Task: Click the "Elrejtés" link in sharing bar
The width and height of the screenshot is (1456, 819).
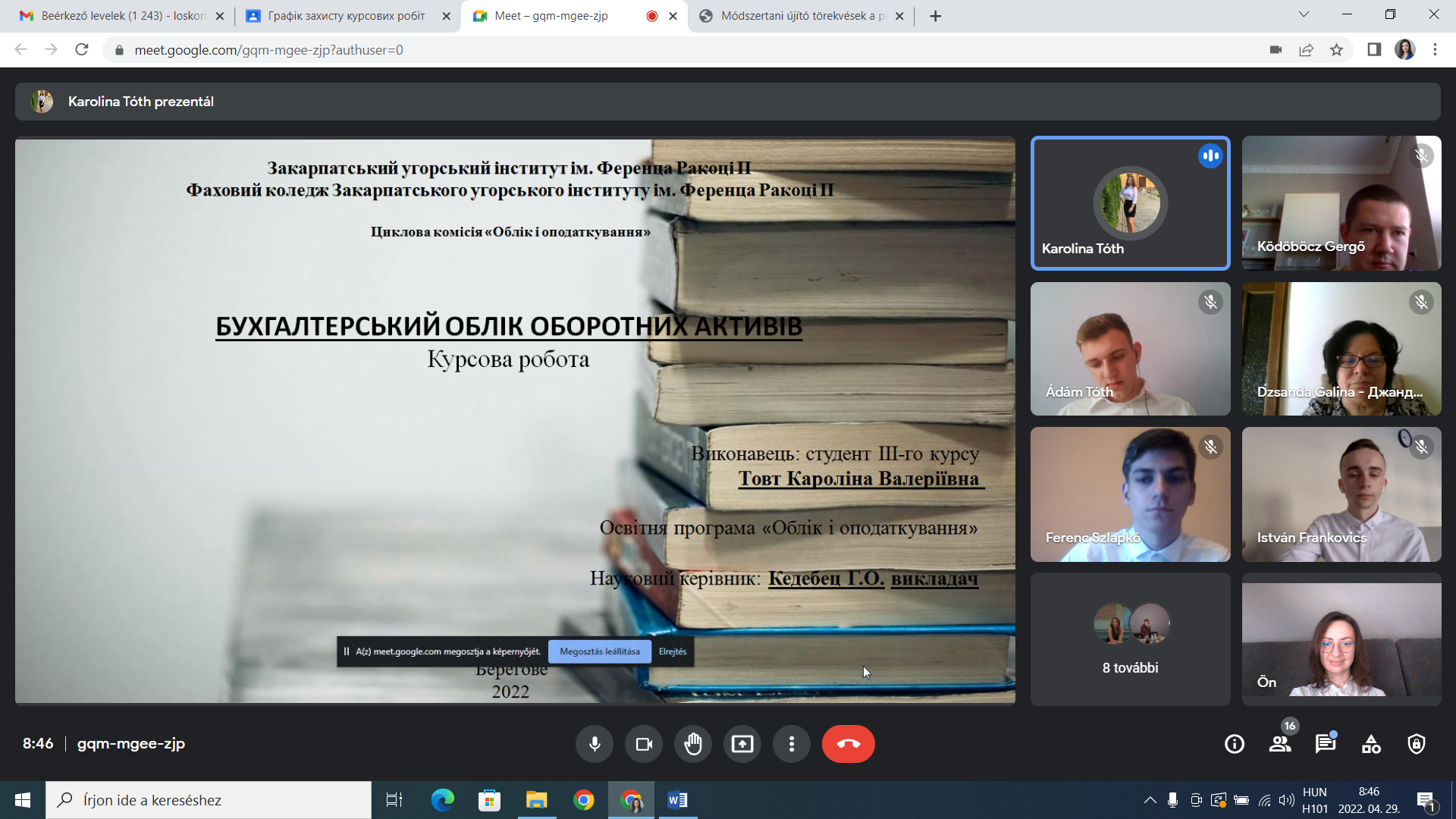Action: (673, 651)
